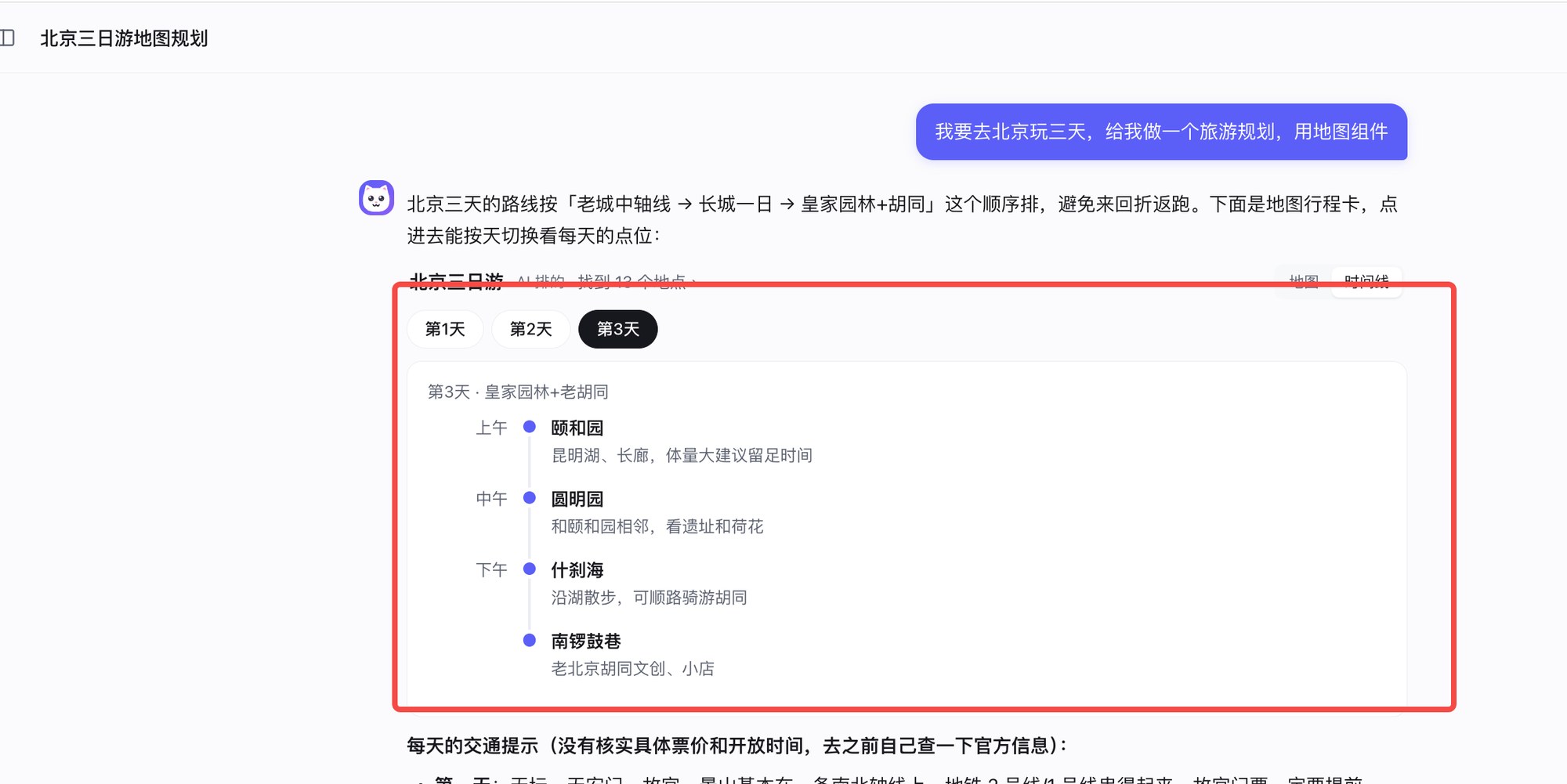Switch to 地图 view toggle
Viewport: 1567px width, 784px height.
pyautogui.click(x=1304, y=281)
